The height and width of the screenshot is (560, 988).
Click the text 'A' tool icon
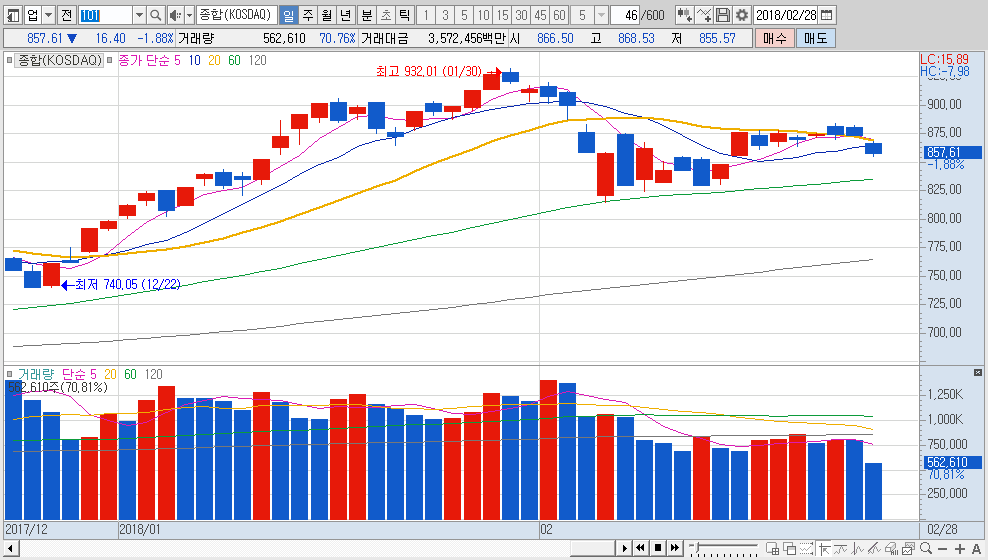point(976,548)
